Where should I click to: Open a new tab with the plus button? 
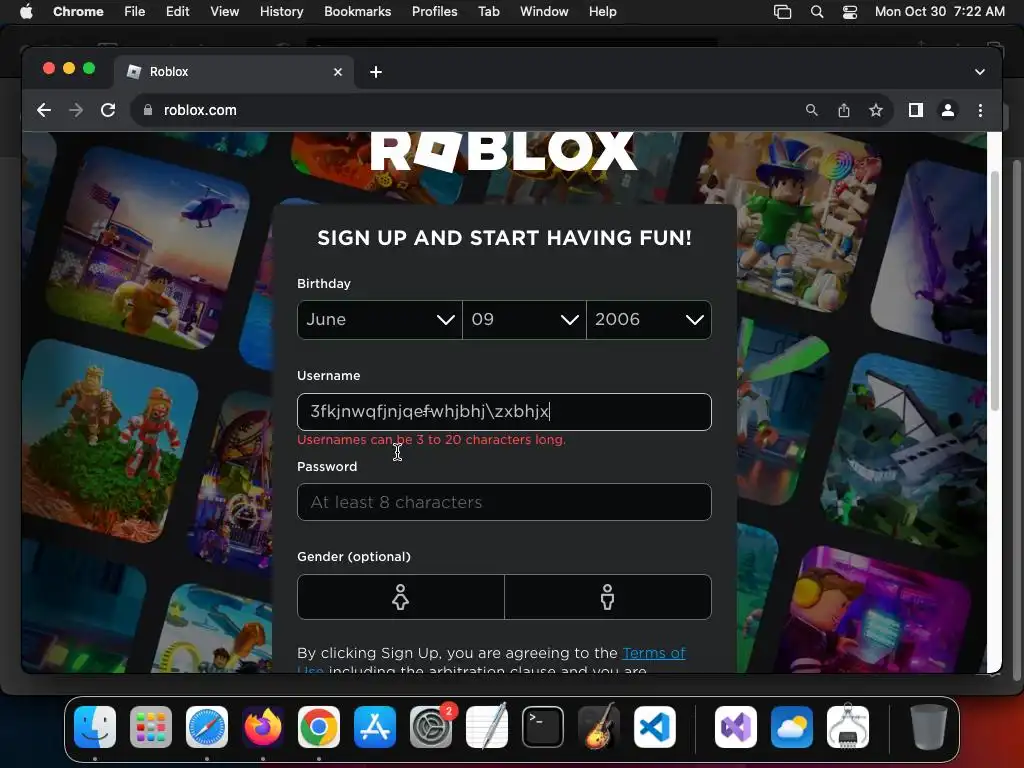pos(376,72)
